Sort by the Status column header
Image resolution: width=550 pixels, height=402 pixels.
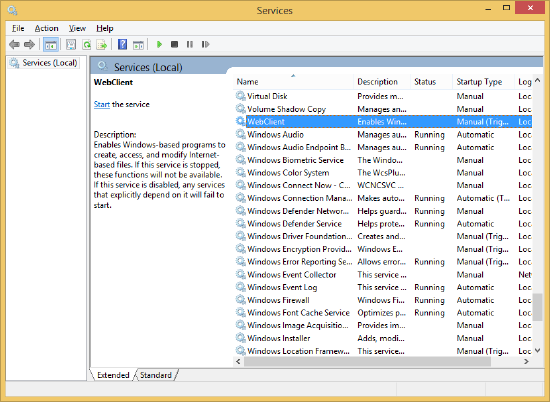point(431,82)
